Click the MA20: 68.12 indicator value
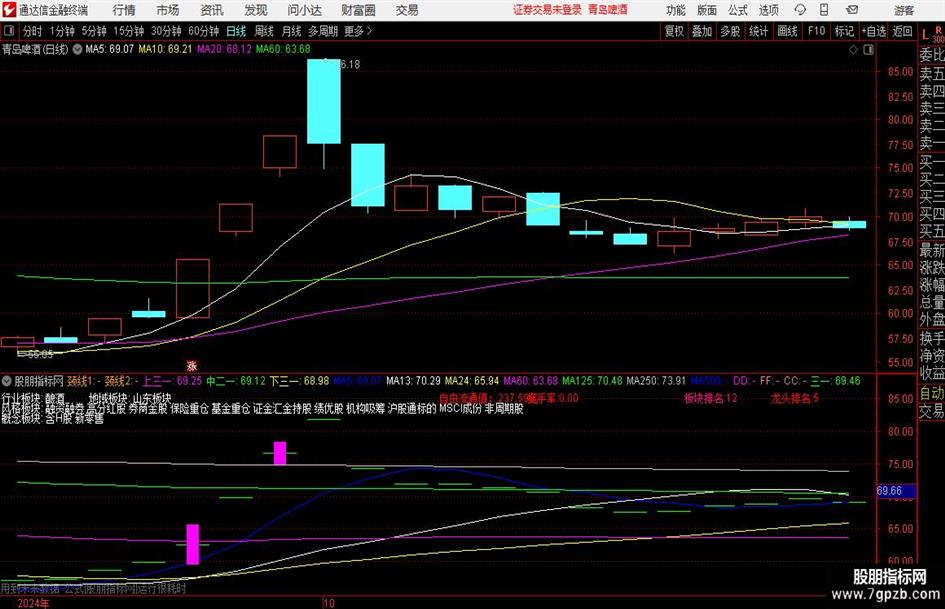The image size is (945, 609). (x=224, y=49)
